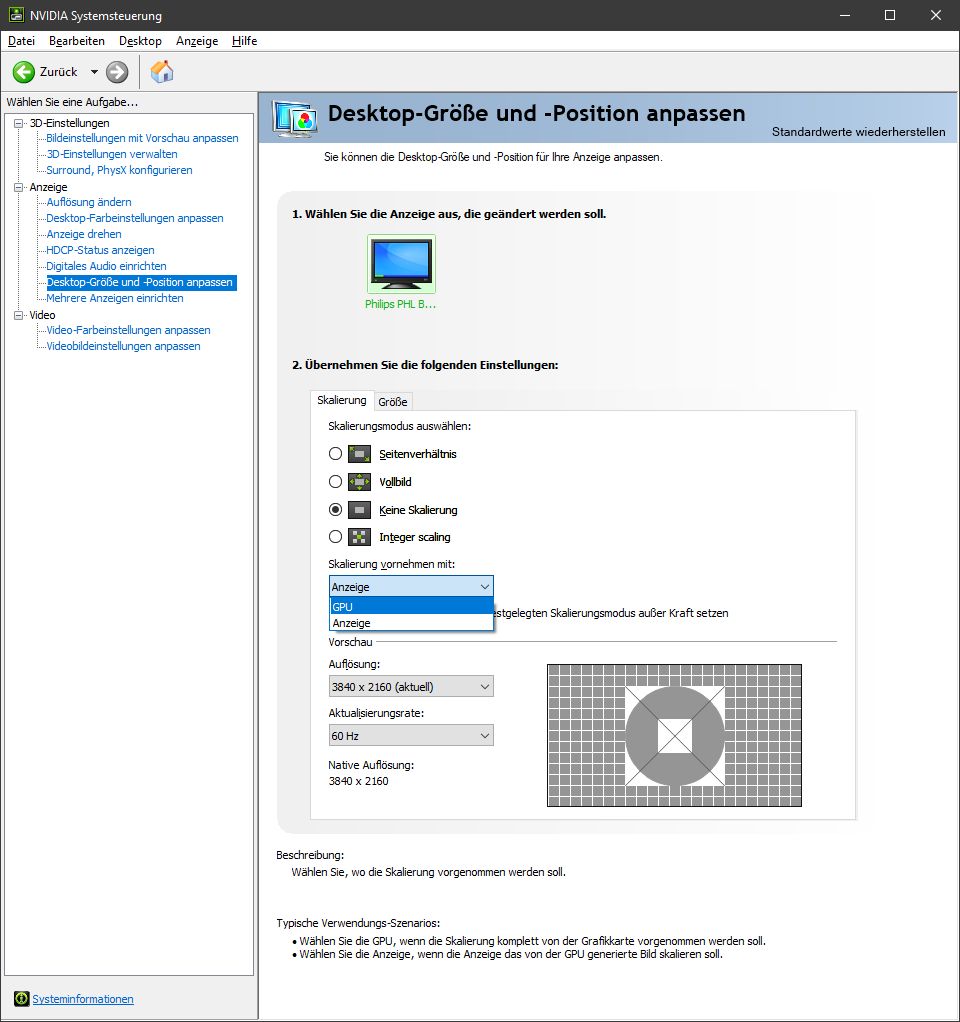The image size is (960, 1022).
Task: Go to the home page via the house icon
Action: click(162, 72)
